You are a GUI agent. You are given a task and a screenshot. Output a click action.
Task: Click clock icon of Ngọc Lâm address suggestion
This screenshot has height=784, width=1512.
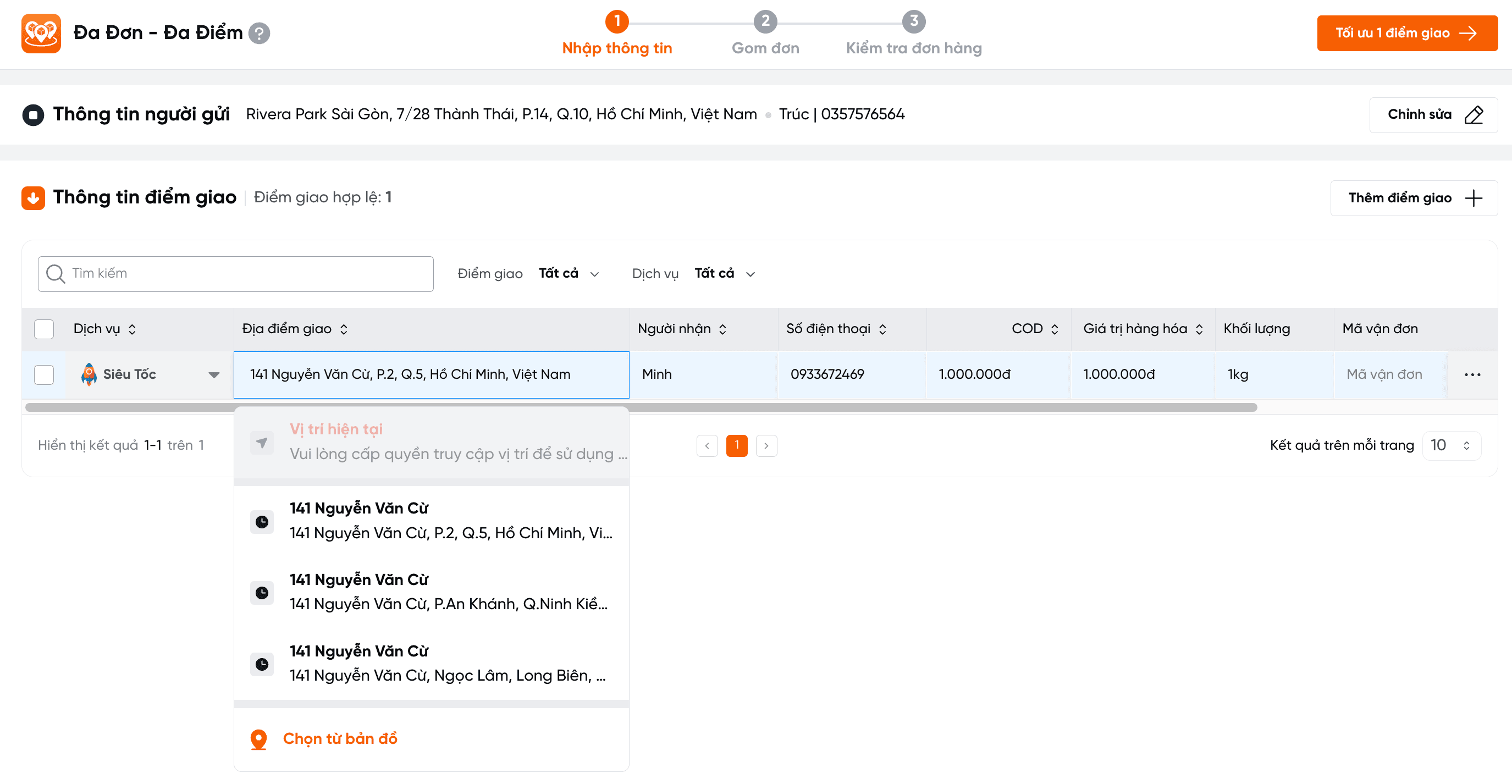262,664
